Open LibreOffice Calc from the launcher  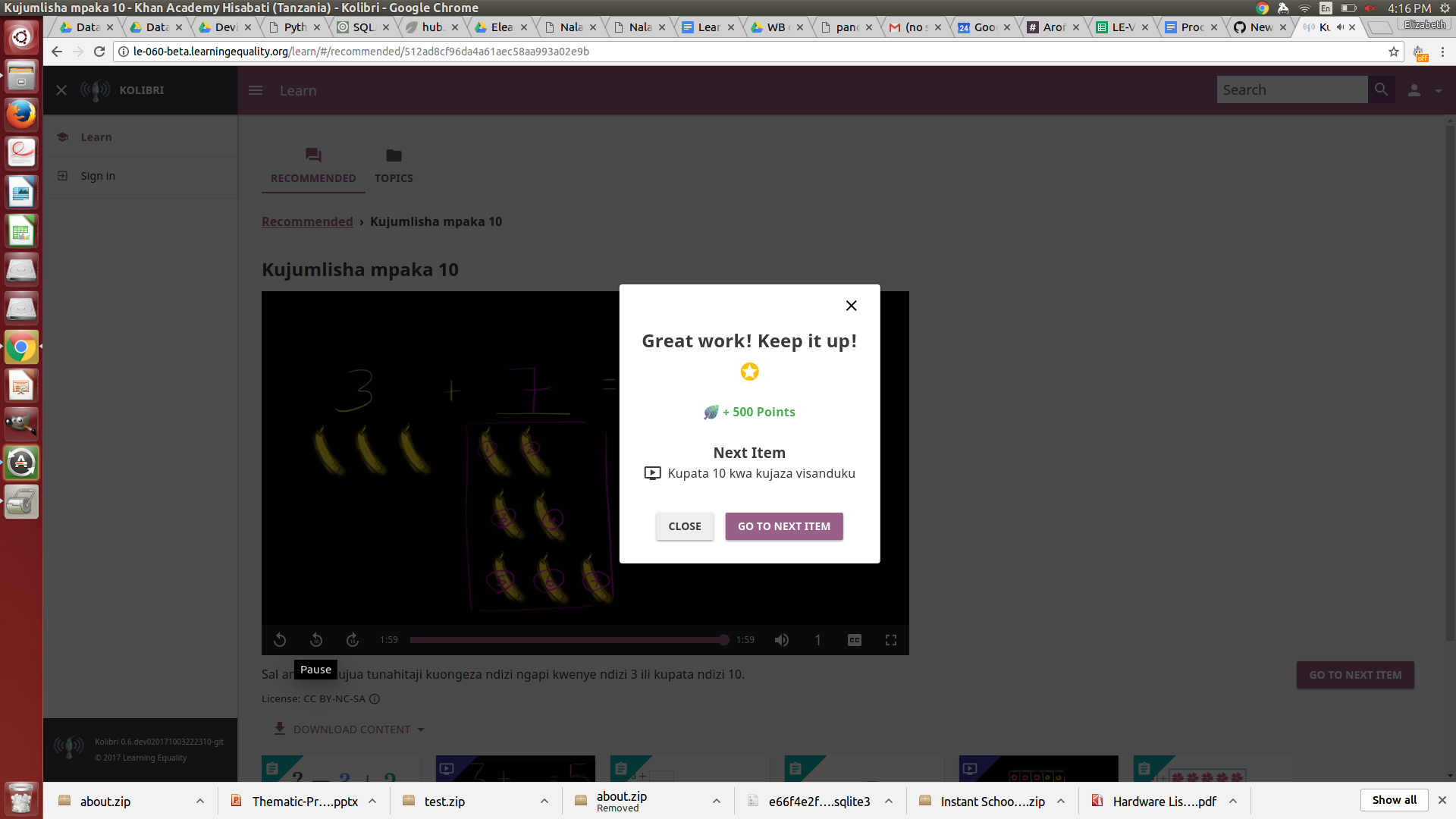coord(21,231)
